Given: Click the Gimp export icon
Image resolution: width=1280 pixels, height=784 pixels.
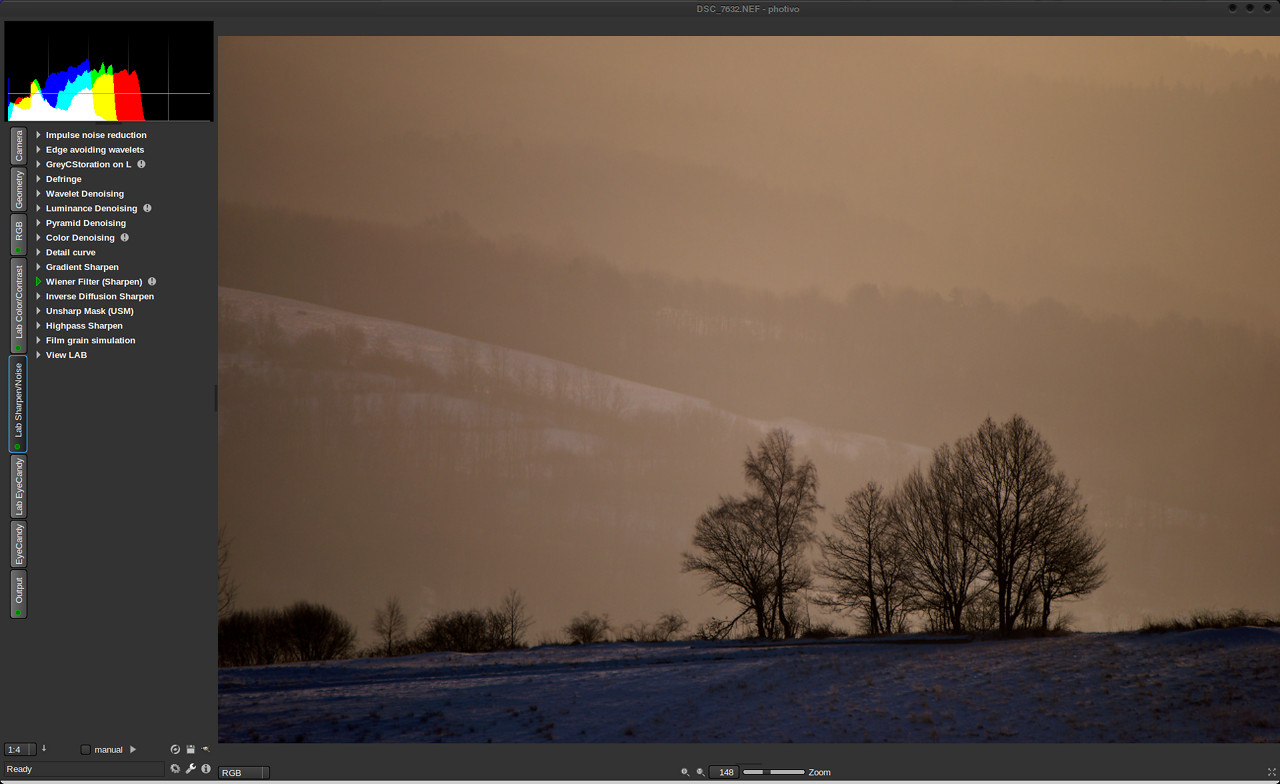Looking at the screenshot, I should tap(205, 749).
